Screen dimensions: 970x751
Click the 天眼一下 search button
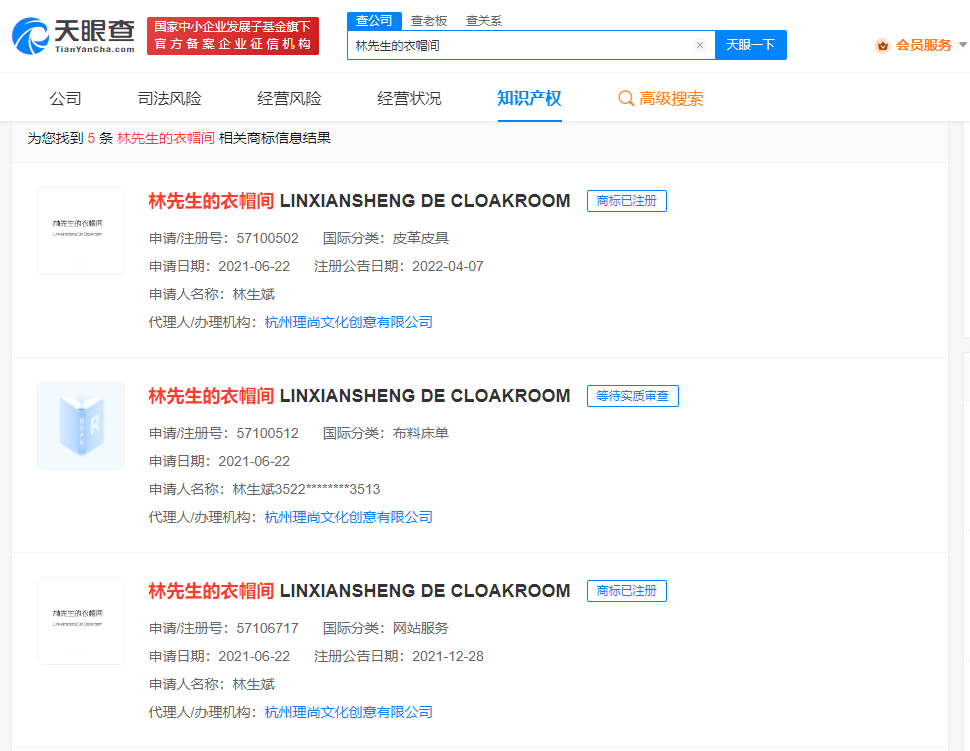pyautogui.click(x=750, y=44)
